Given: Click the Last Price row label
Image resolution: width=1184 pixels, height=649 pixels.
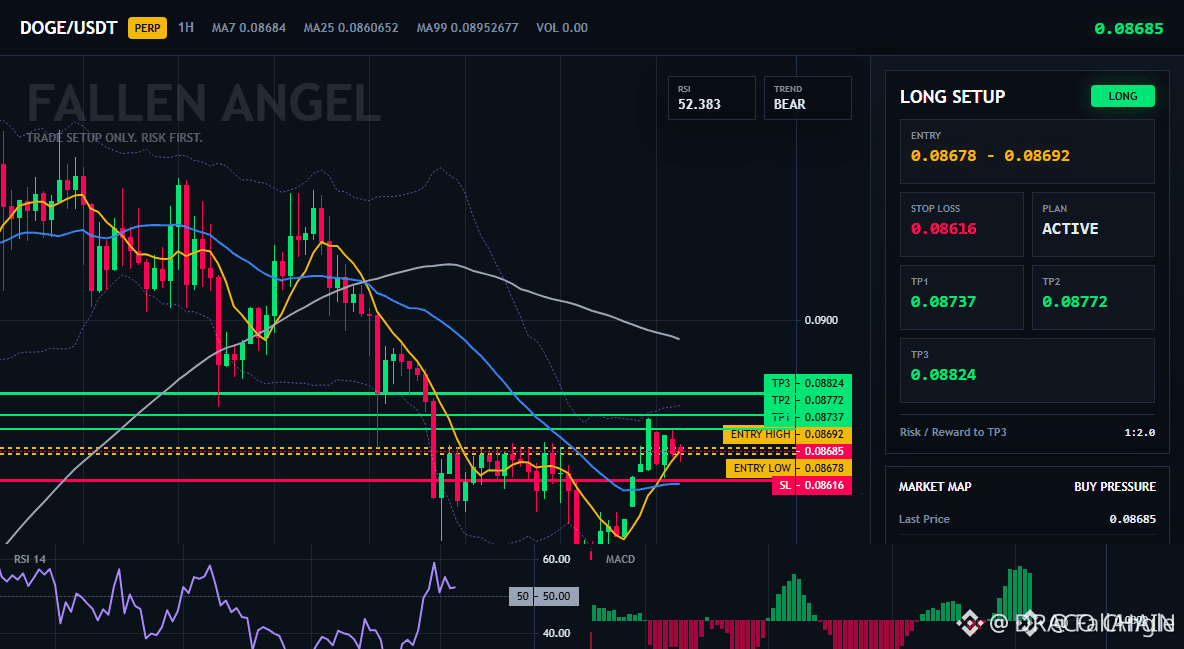Looking at the screenshot, I should pos(924,519).
